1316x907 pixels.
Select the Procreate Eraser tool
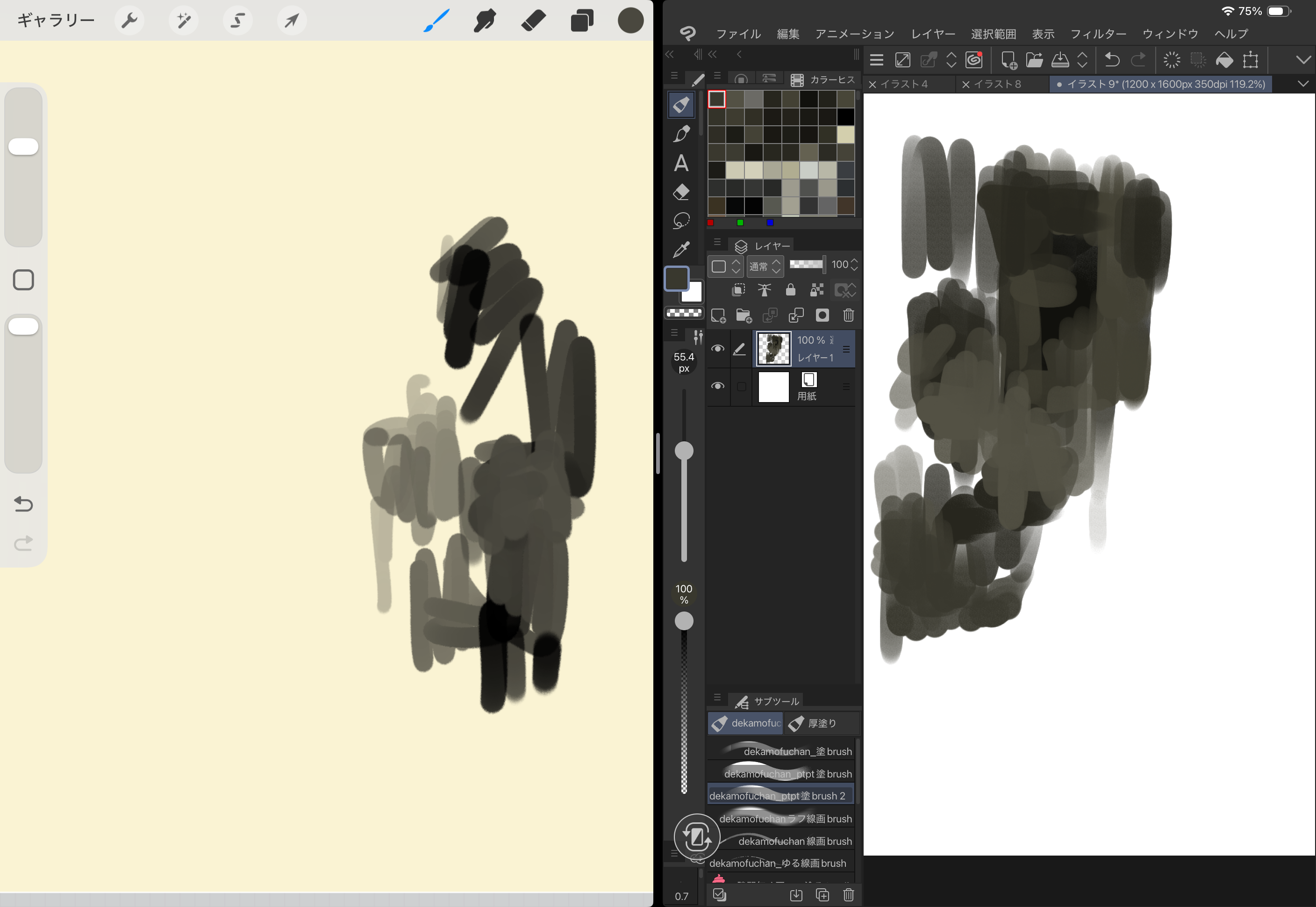[533, 21]
